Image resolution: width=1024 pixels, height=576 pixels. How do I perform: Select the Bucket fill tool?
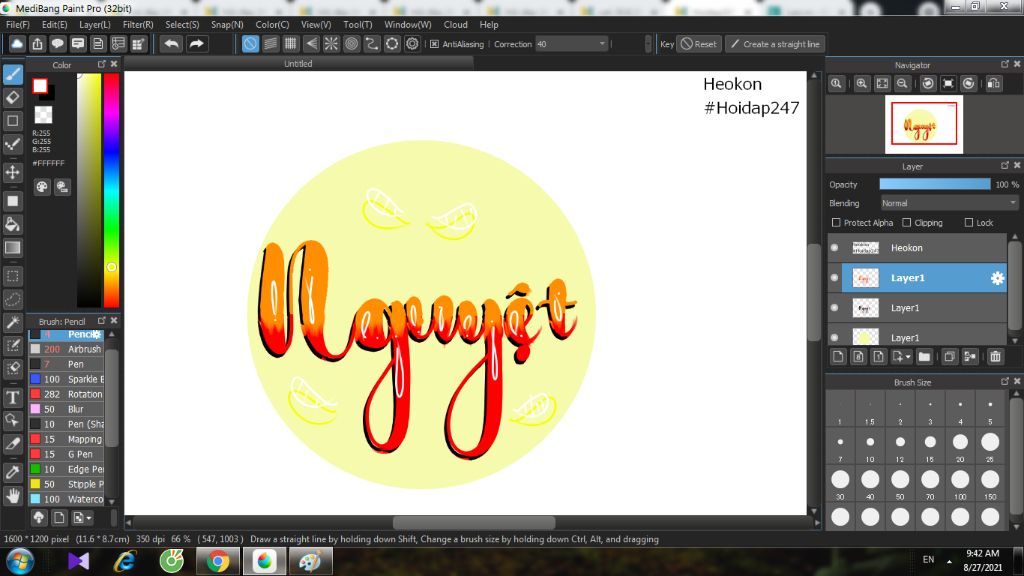12,224
